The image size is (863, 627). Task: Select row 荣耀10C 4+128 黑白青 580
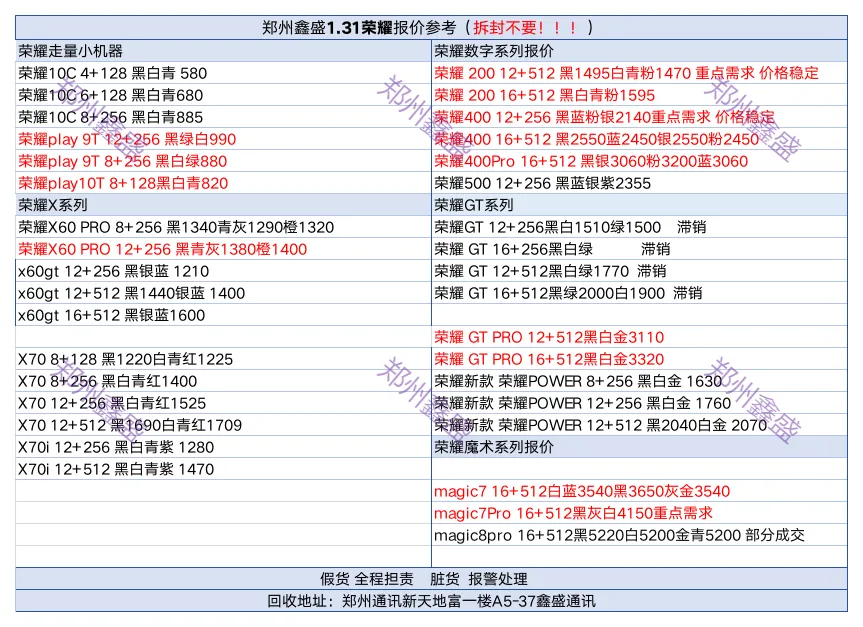pos(223,73)
